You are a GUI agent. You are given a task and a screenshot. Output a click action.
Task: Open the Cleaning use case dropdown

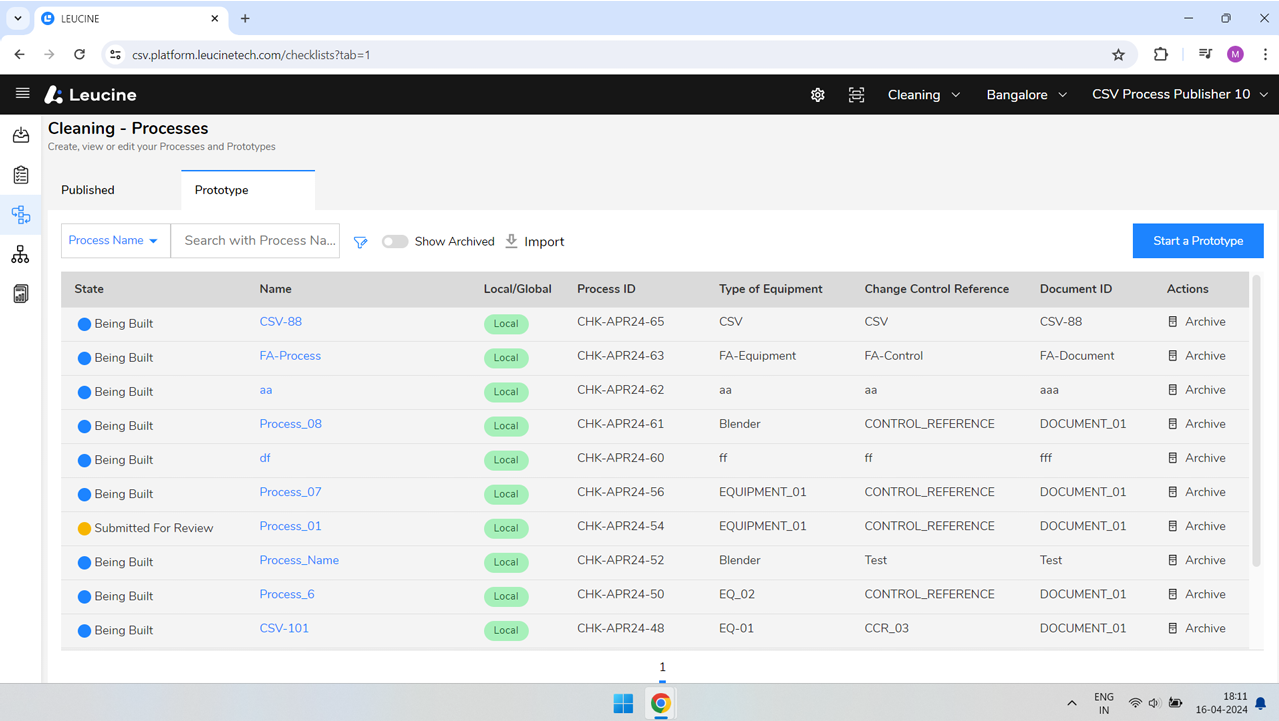pyautogui.click(x=922, y=94)
